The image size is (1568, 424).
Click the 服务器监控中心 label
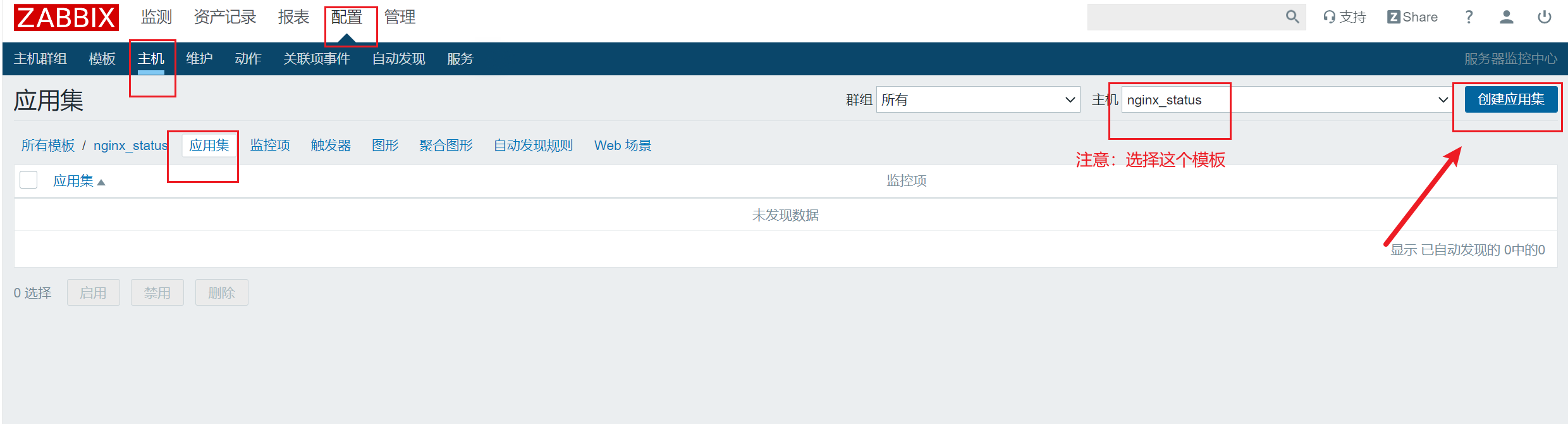pos(1510,59)
